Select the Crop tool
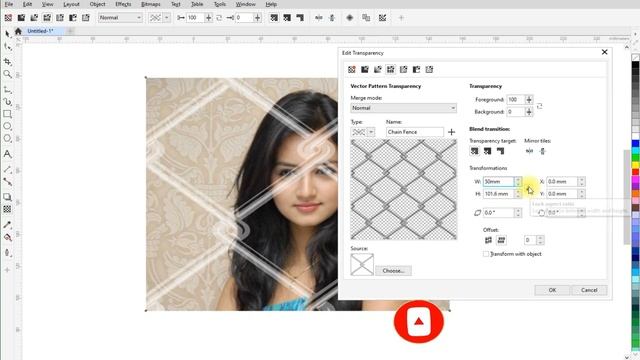The width and height of the screenshot is (640, 360). (x=7, y=61)
